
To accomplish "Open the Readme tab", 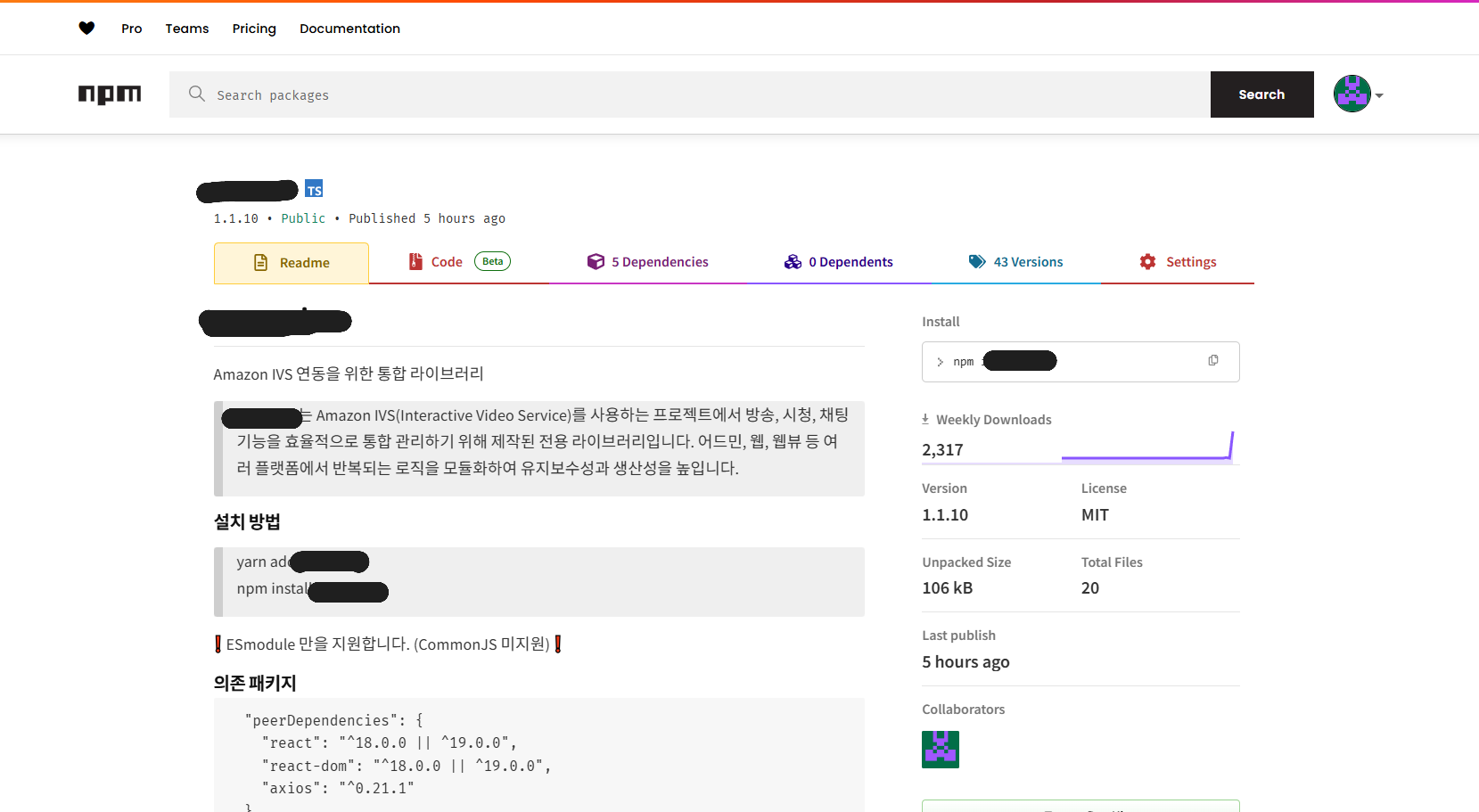I will (x=292, y=263).
